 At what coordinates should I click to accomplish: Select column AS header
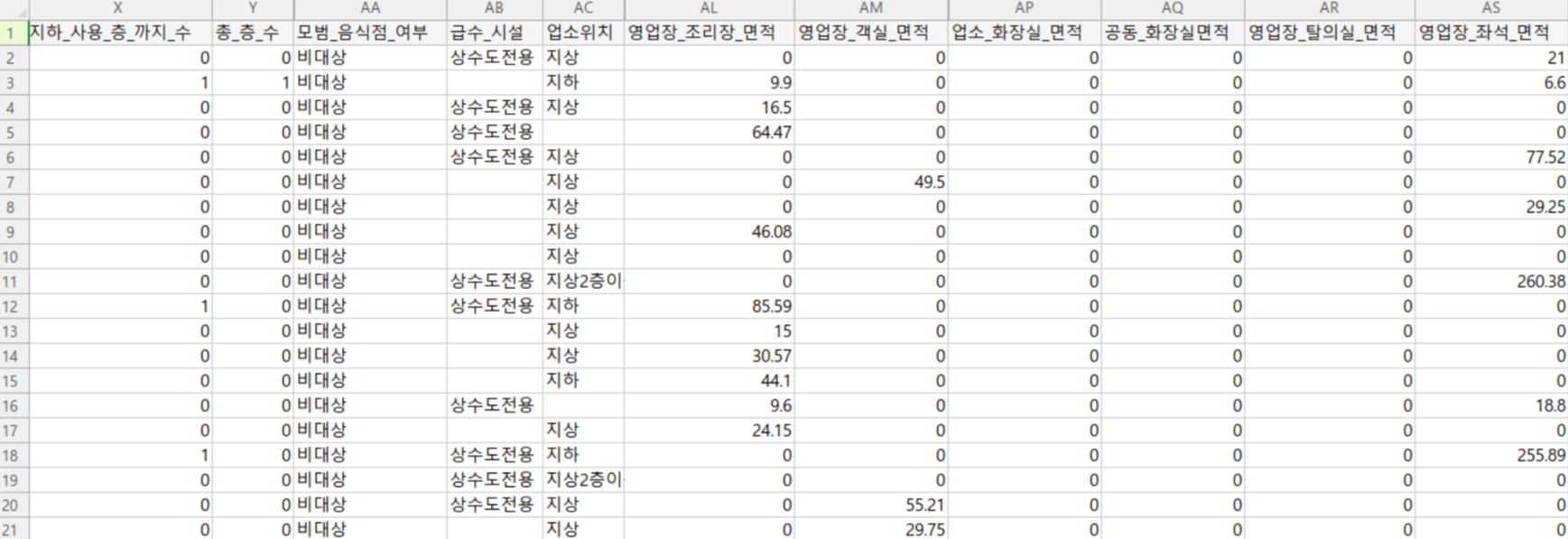point(1491,8)
